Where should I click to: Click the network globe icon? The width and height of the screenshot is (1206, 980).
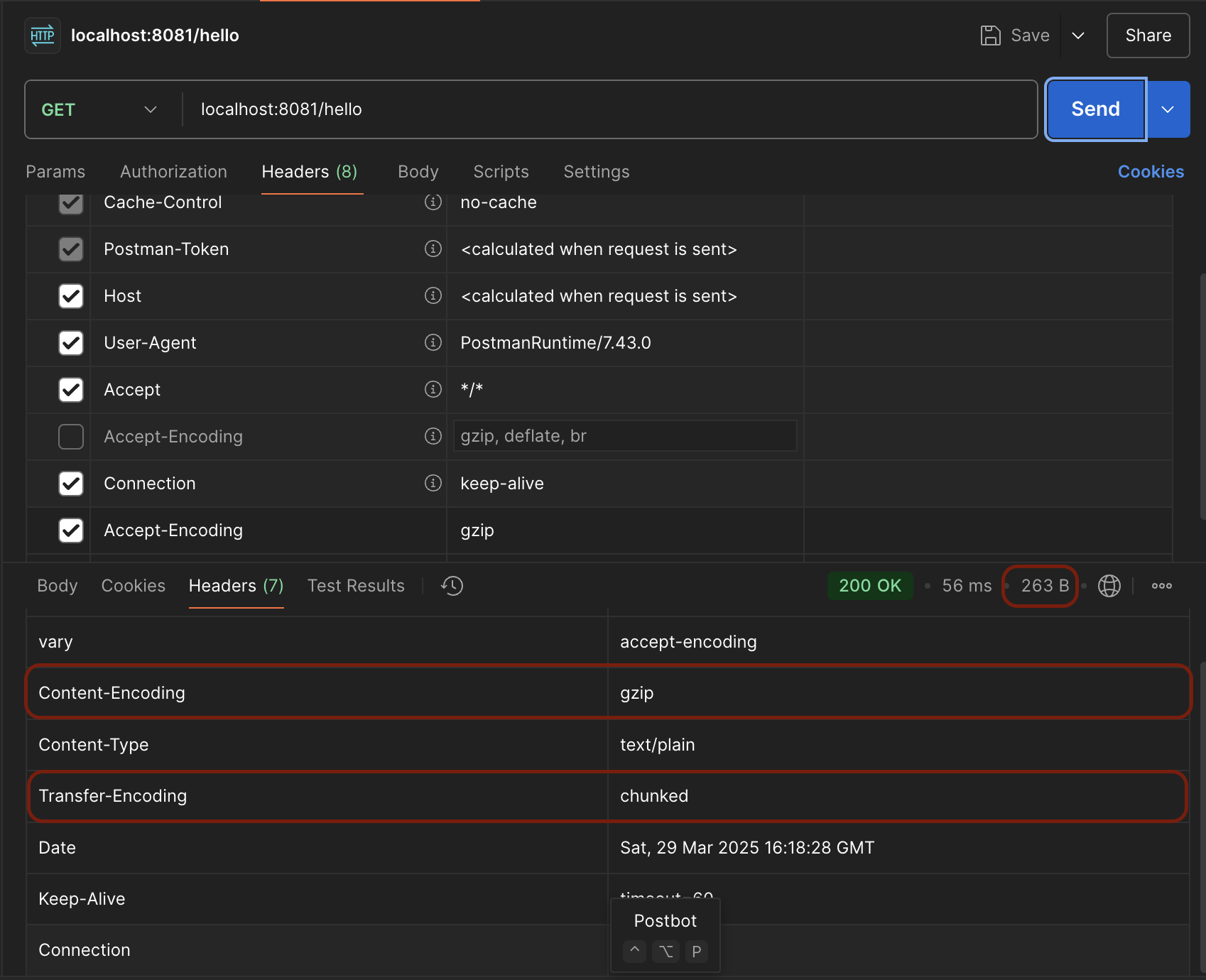[x=1109, y=586]
